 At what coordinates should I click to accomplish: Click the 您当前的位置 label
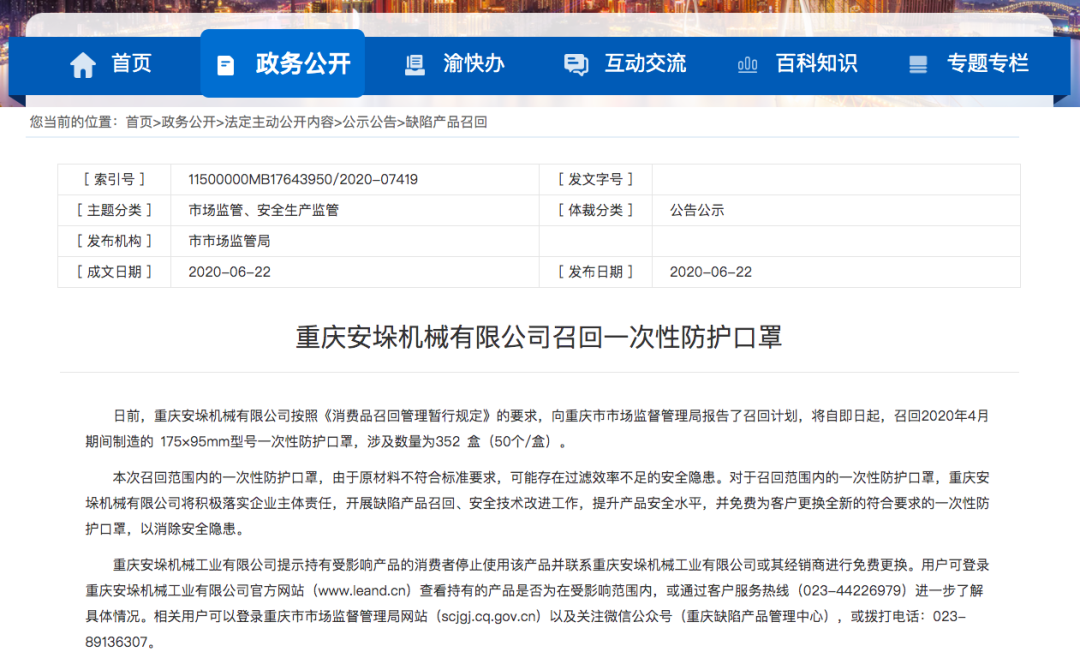[x=70, y=122]
